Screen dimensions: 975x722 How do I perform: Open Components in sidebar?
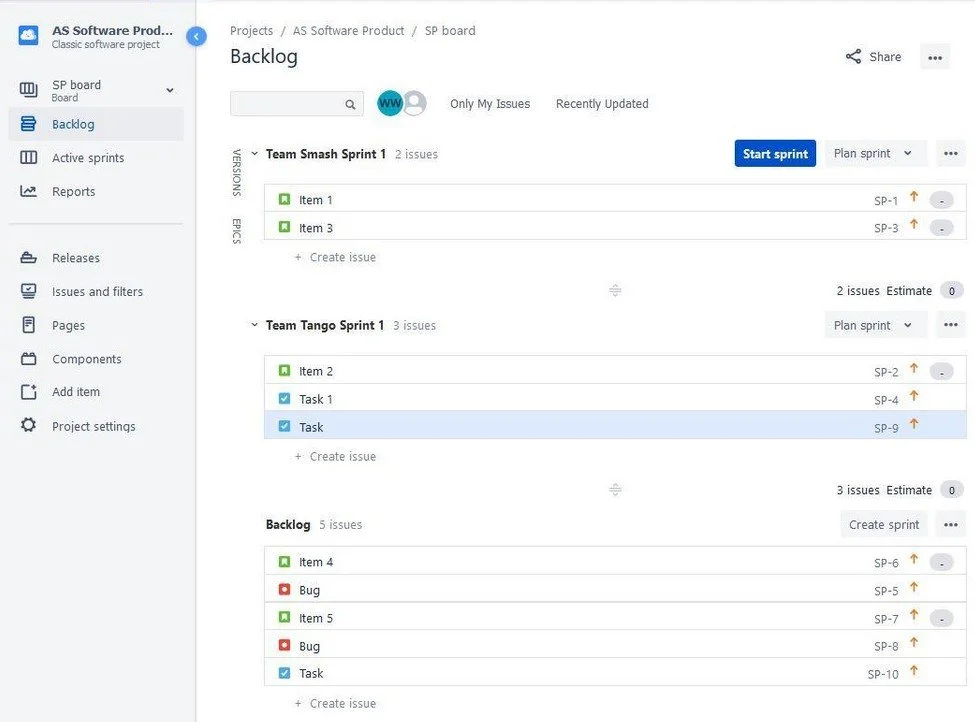[86, 359]
